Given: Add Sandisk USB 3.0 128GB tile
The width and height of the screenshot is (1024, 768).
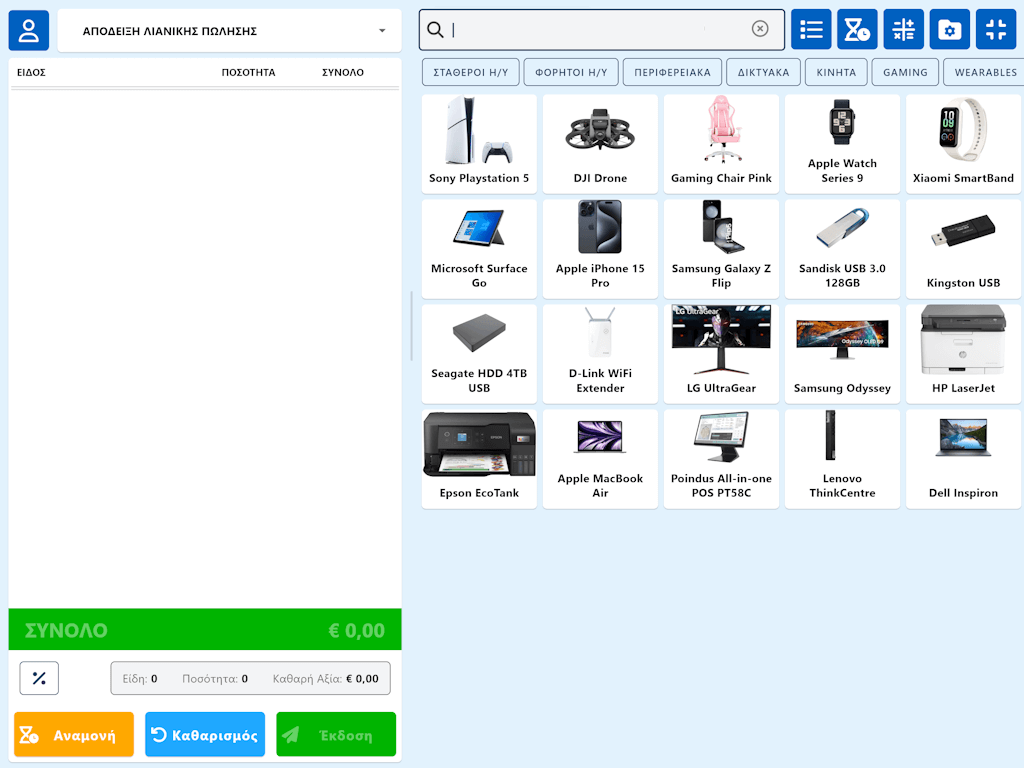Looking at the screenshot, I should (x=842, y=249).
